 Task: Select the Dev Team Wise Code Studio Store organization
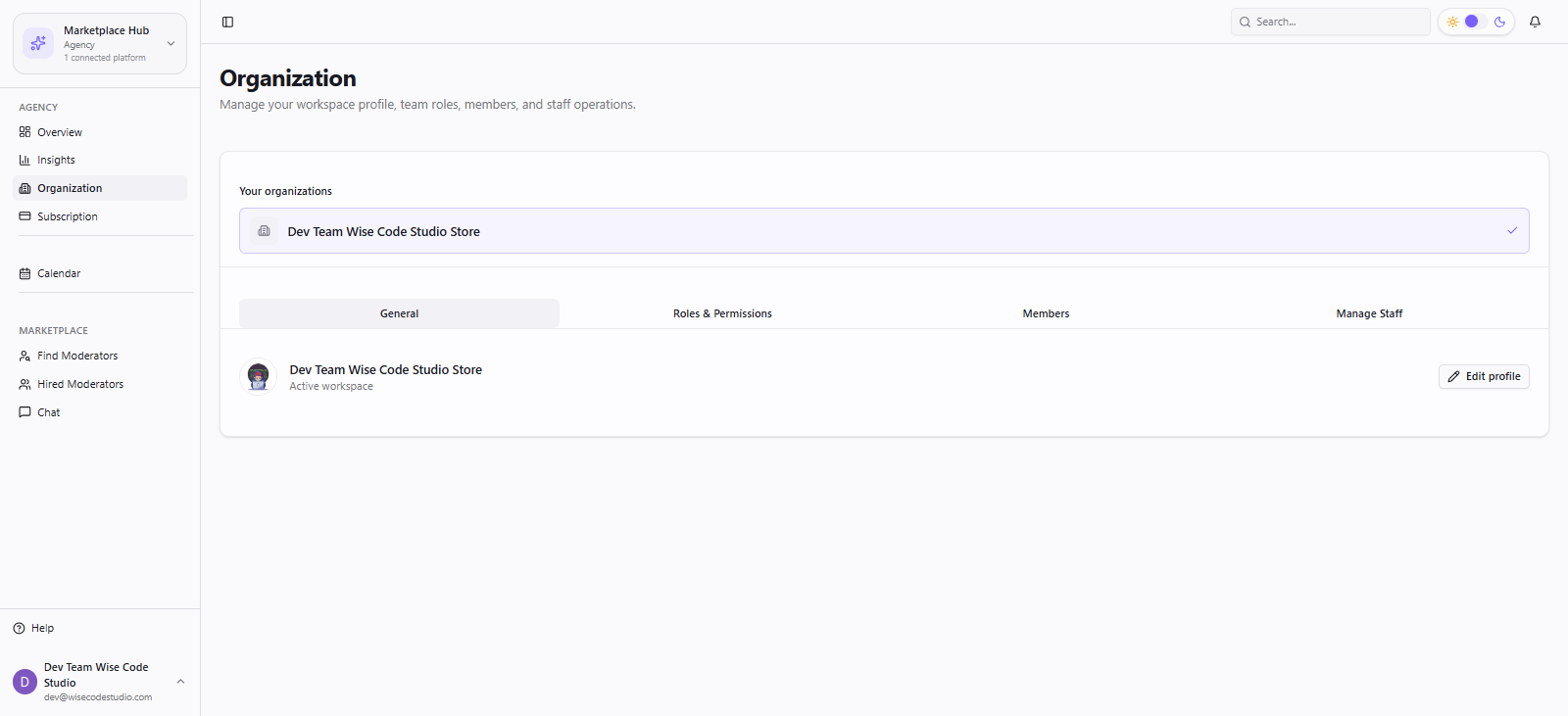pyautogui.click(x=884, y=231)
